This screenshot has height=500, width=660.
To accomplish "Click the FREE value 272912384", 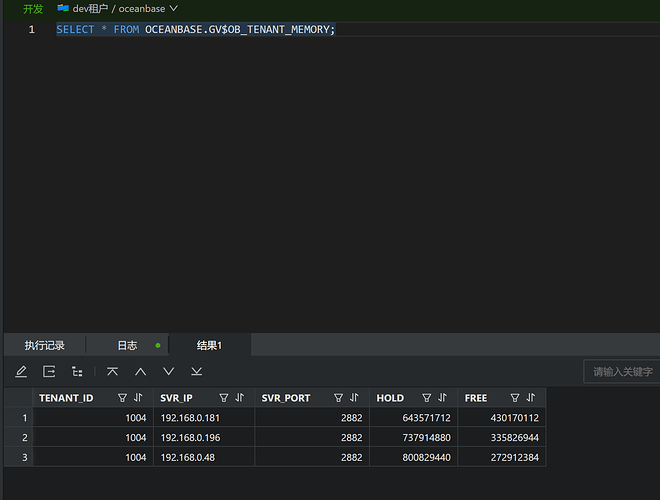I will coord(514,457).
